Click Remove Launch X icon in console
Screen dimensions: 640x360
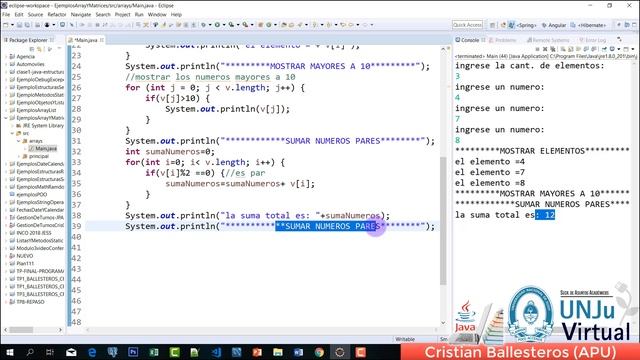click(x=545, y=49)
